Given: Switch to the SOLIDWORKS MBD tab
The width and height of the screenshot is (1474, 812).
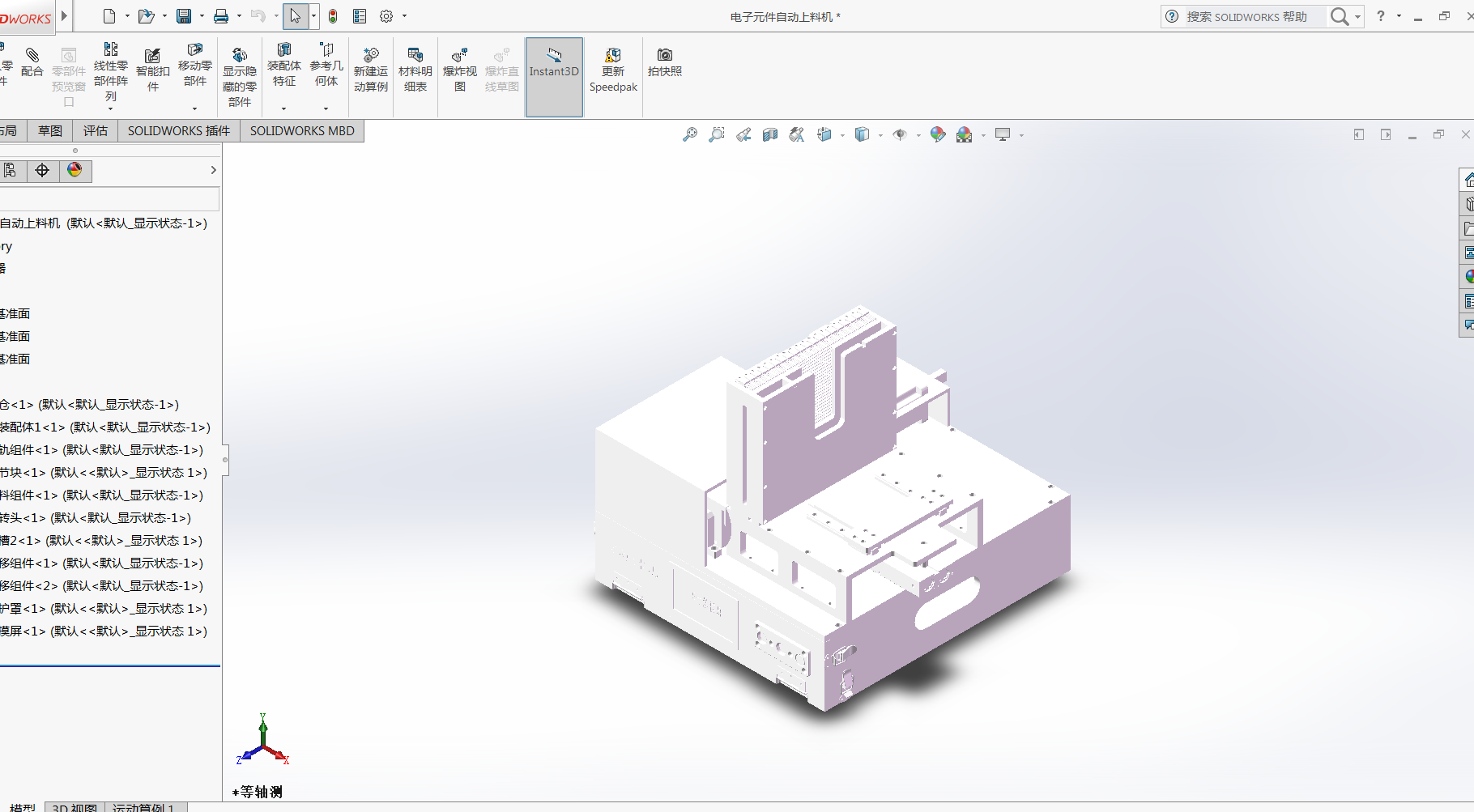Looking at the screenshot, I should [302, 131].
